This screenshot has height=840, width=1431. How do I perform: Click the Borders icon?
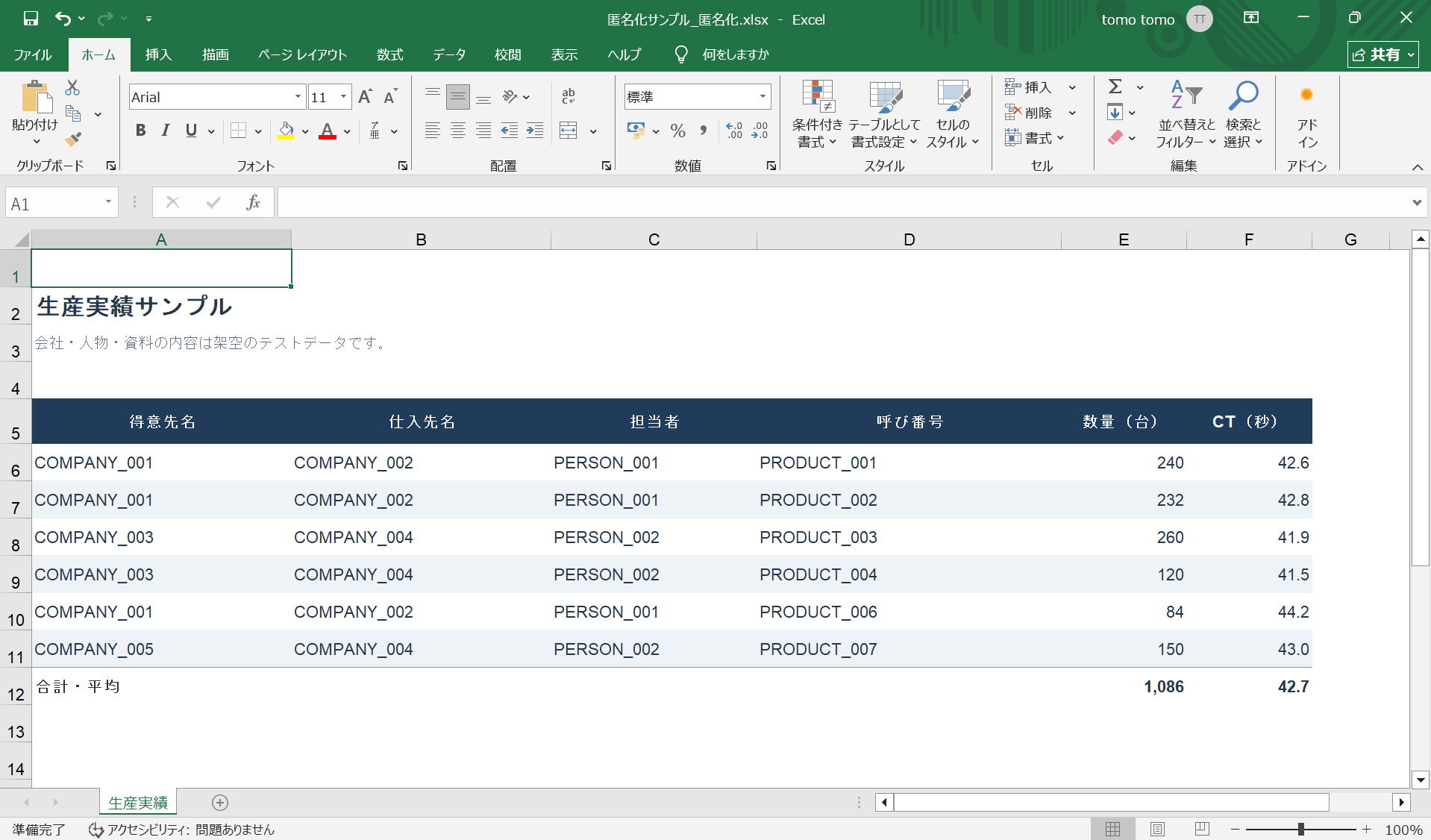(238, 131)
